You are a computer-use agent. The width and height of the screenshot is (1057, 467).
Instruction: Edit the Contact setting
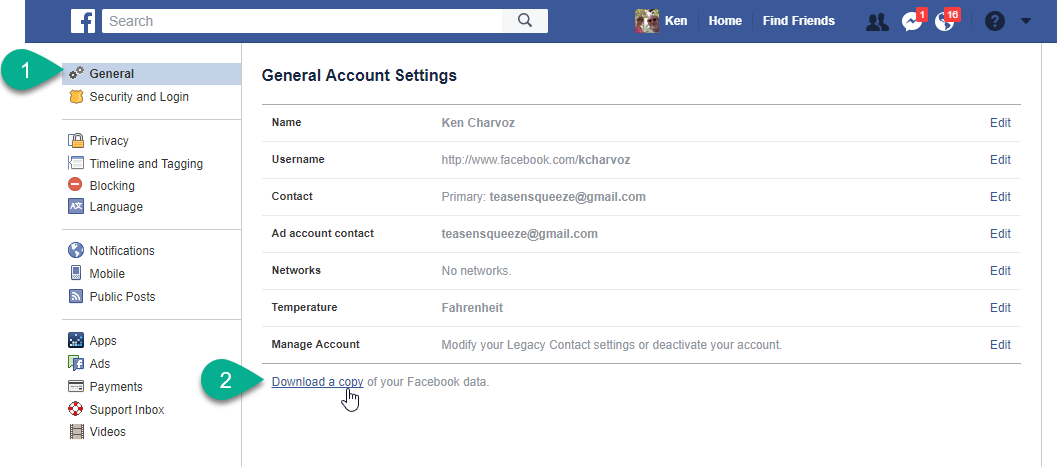point(1000,197)
